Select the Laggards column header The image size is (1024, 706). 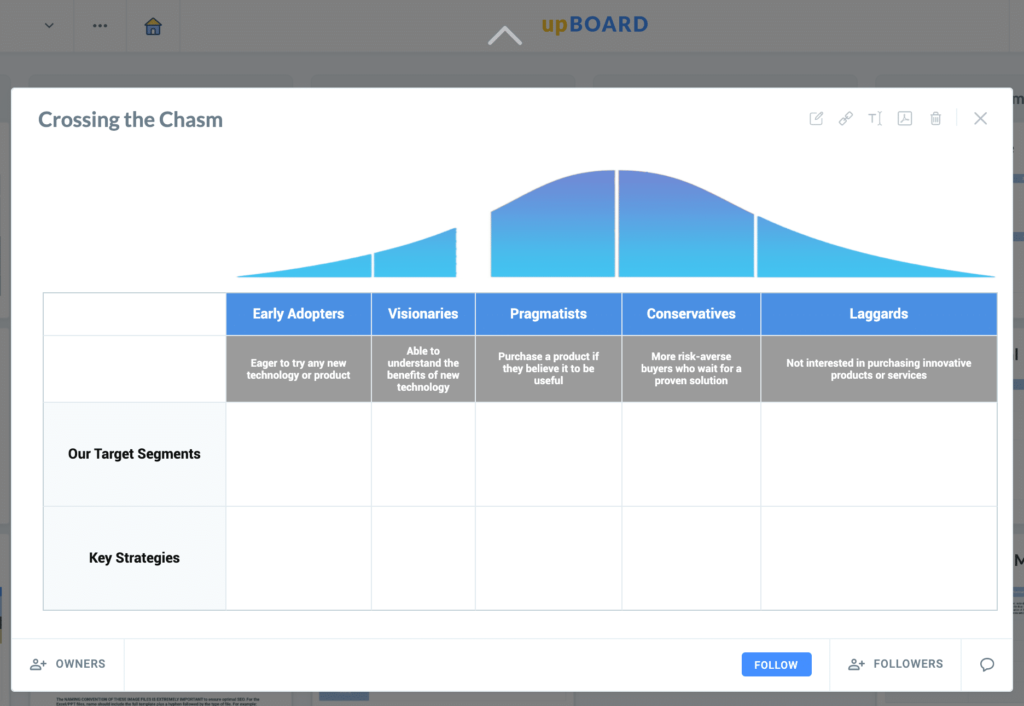pyautogui.click(x=879, y=314)
